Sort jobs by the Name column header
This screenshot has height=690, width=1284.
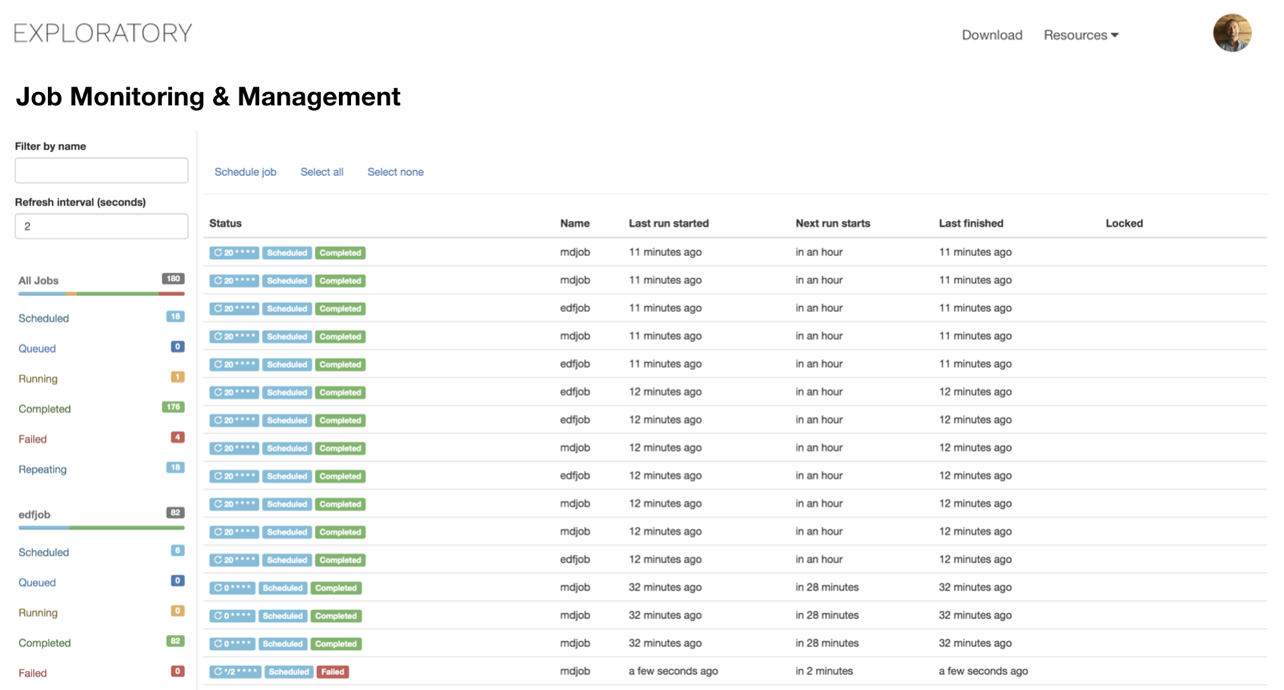tap(574, 223)
